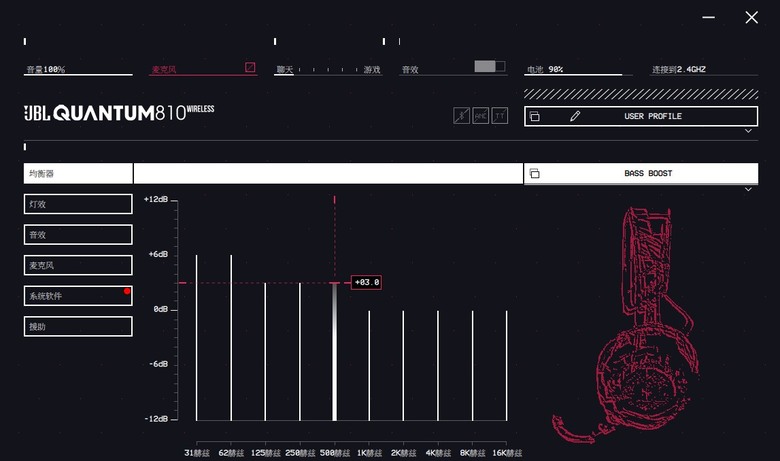Click the 麦克风 label in the top bar

[x=164, y=70]
